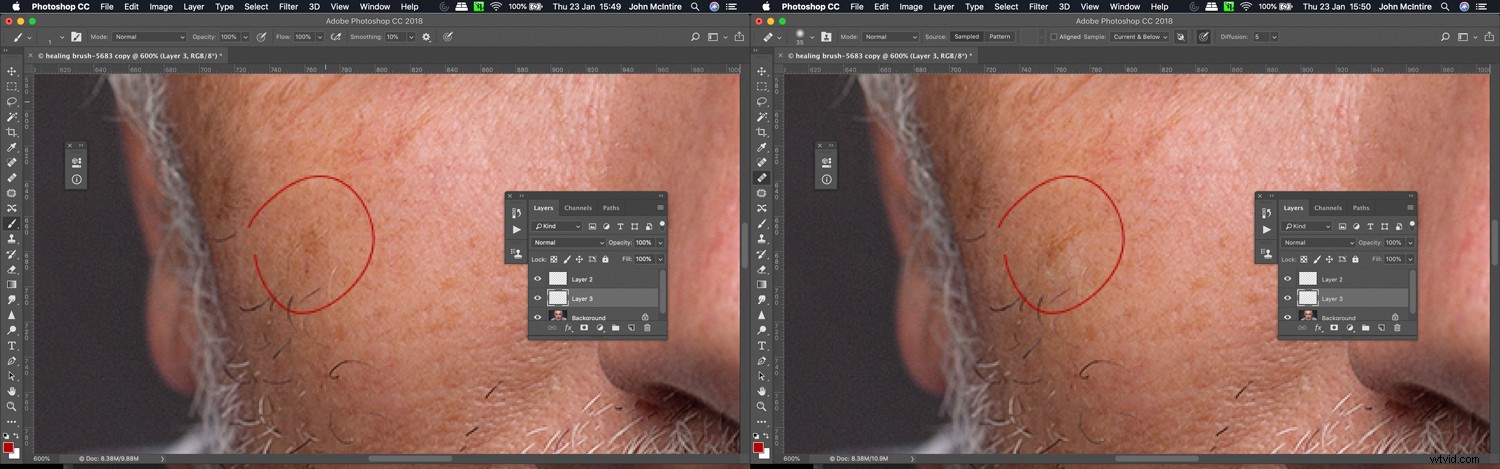The width and height of the screenshot is (1500, 469).
Task: Open Opacity dropdown in left window options bar
Action: pyautogui.click(x=247, y=37)
